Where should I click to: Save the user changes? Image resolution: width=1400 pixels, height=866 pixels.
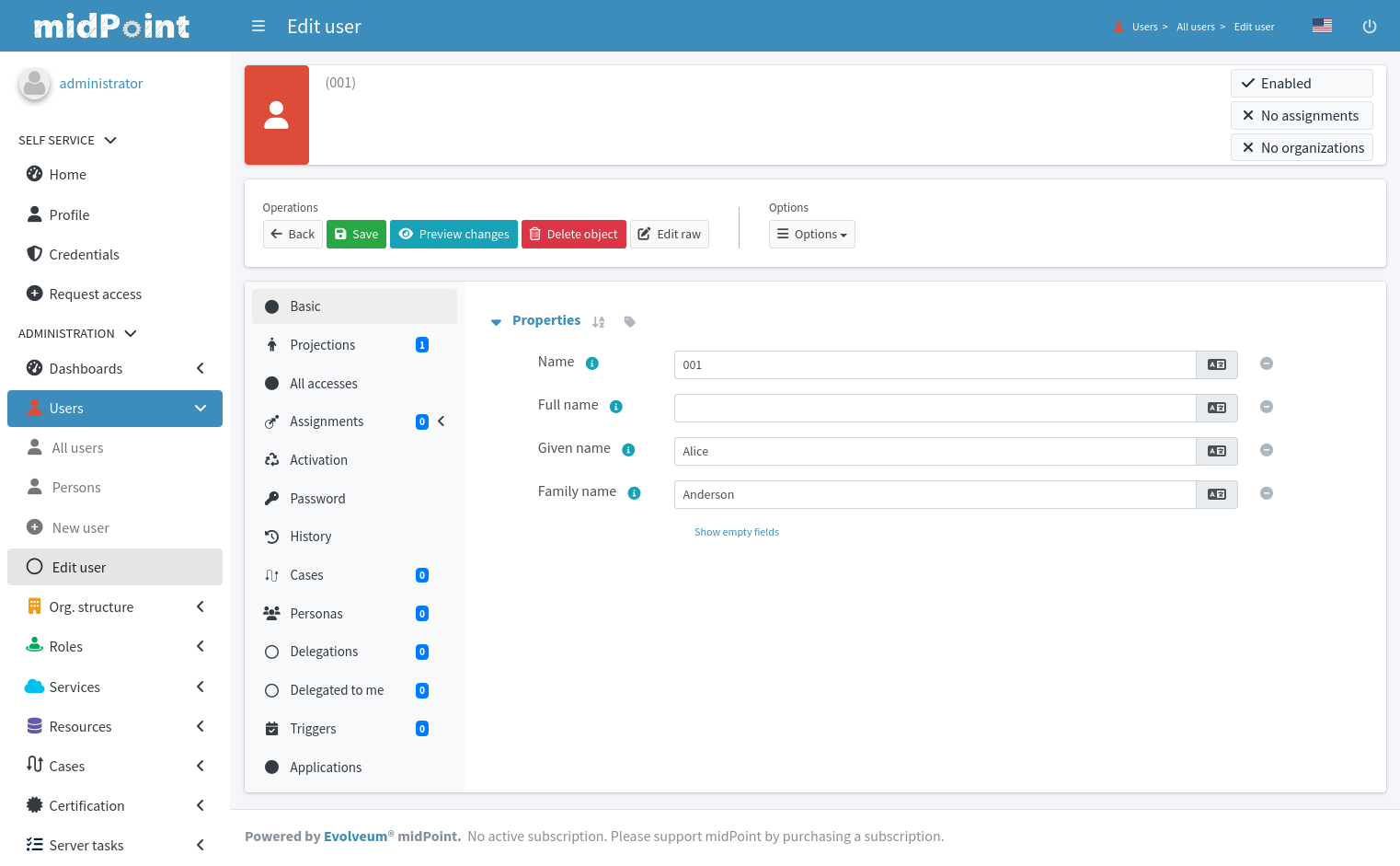coord(356,235)
